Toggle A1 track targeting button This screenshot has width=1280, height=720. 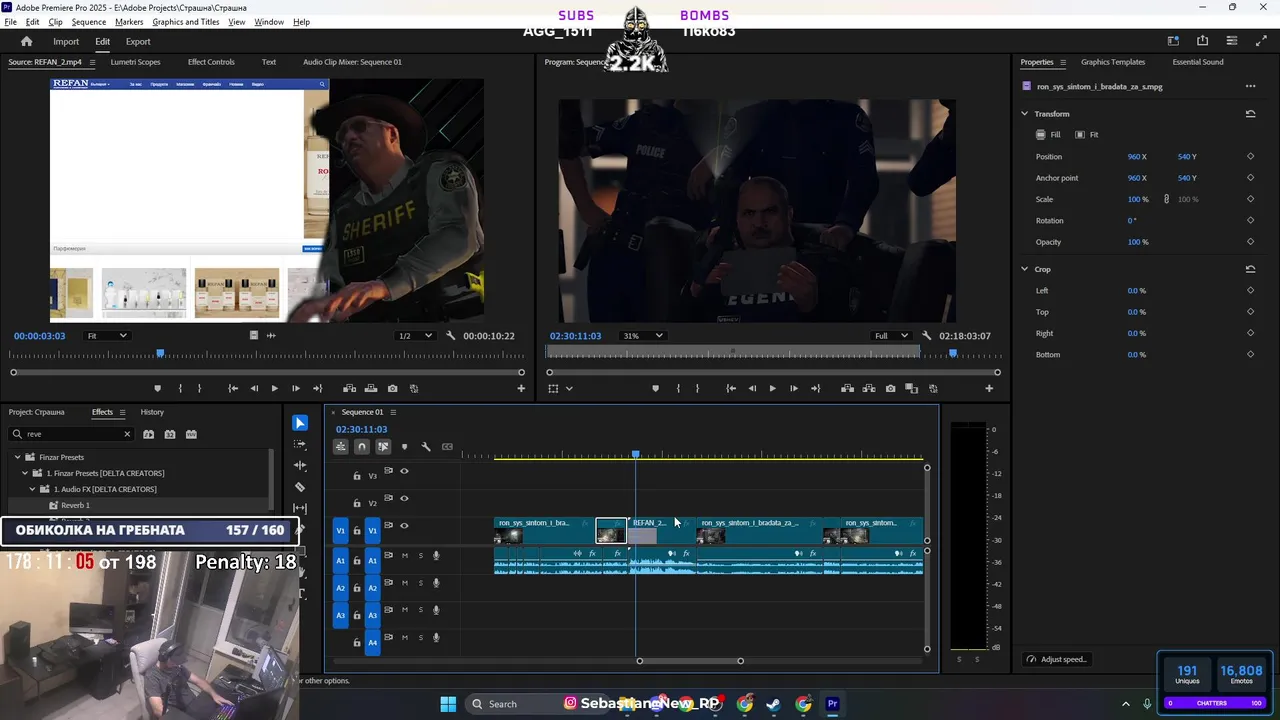pos(372,561)
